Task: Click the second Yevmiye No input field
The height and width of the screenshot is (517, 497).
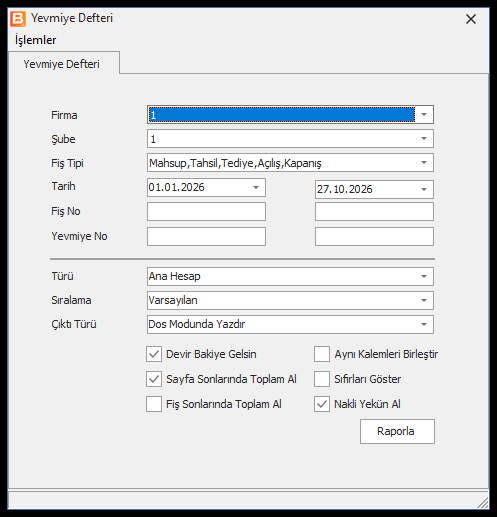Action: click(374, 236)
